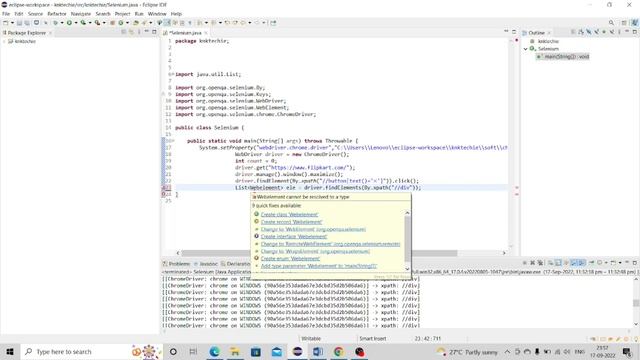Viewport: 640px width, 360px height.
Task: Open the Help menu
Action: point(176,14)
